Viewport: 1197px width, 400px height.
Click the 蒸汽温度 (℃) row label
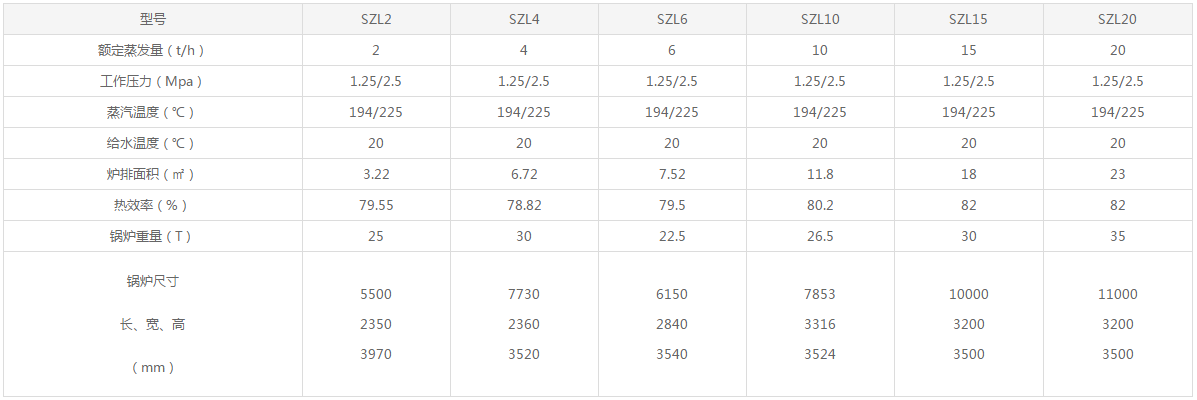tap(152, 112)
